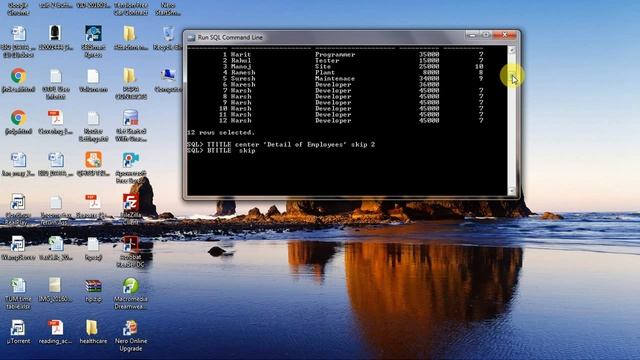
Task: Click 'Developer' in row 12 of output
Action: pyautogui.click(x=333, y=120)
